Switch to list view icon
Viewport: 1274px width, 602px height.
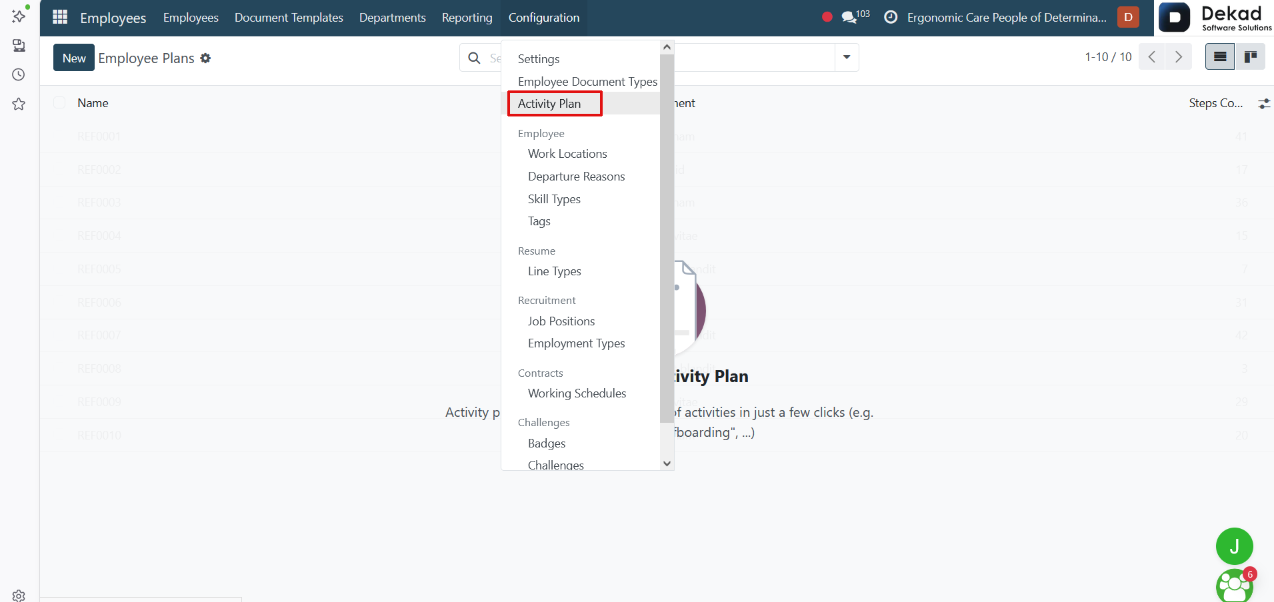1220,57
